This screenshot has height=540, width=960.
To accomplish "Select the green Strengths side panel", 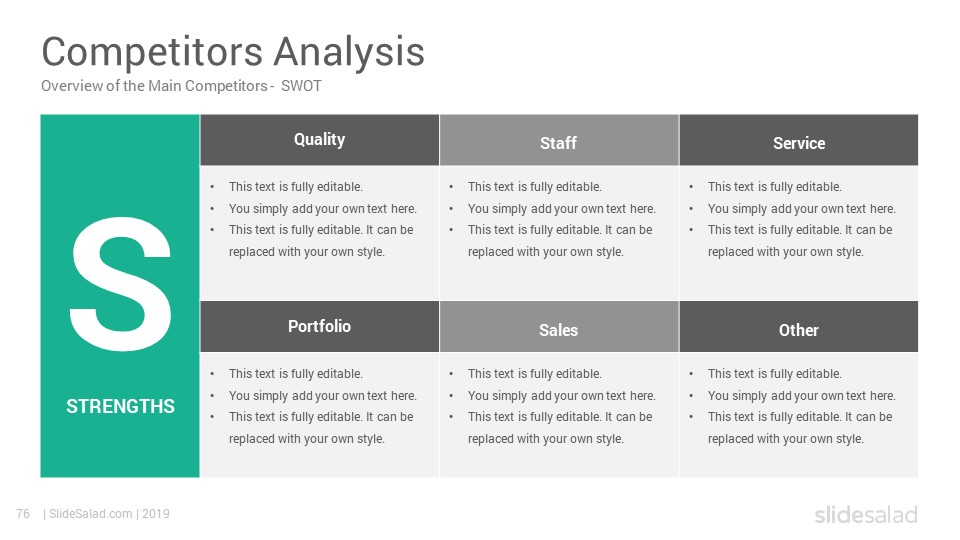I will pyautogui.click(x=120, y=296).
